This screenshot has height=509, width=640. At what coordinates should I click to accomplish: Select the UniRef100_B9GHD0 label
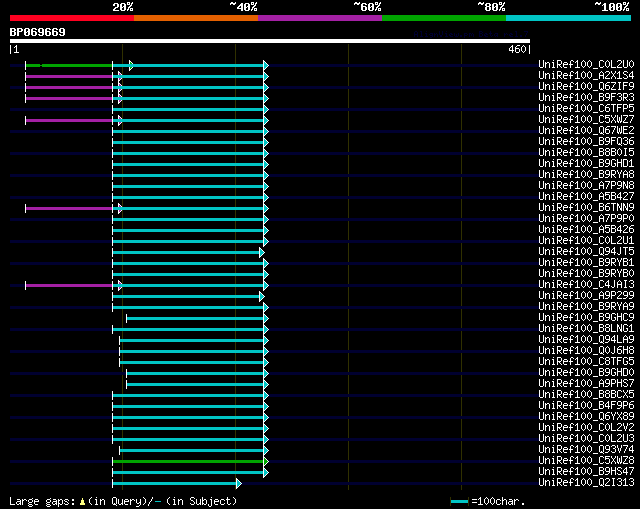click(x=586, y=373)
